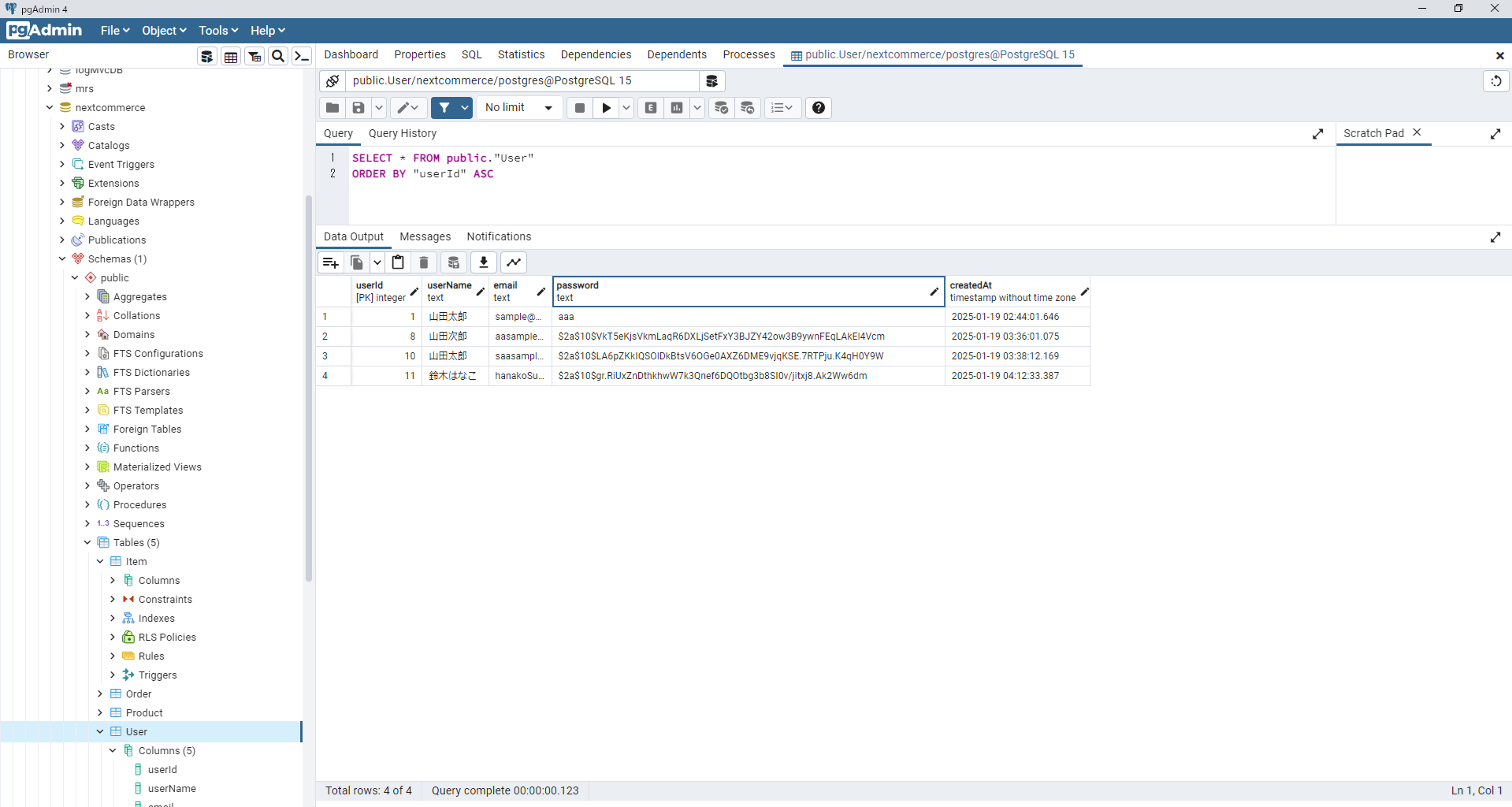
Task: Open PSQL Tool terminal icon
Action: click(x=302, y=56)
